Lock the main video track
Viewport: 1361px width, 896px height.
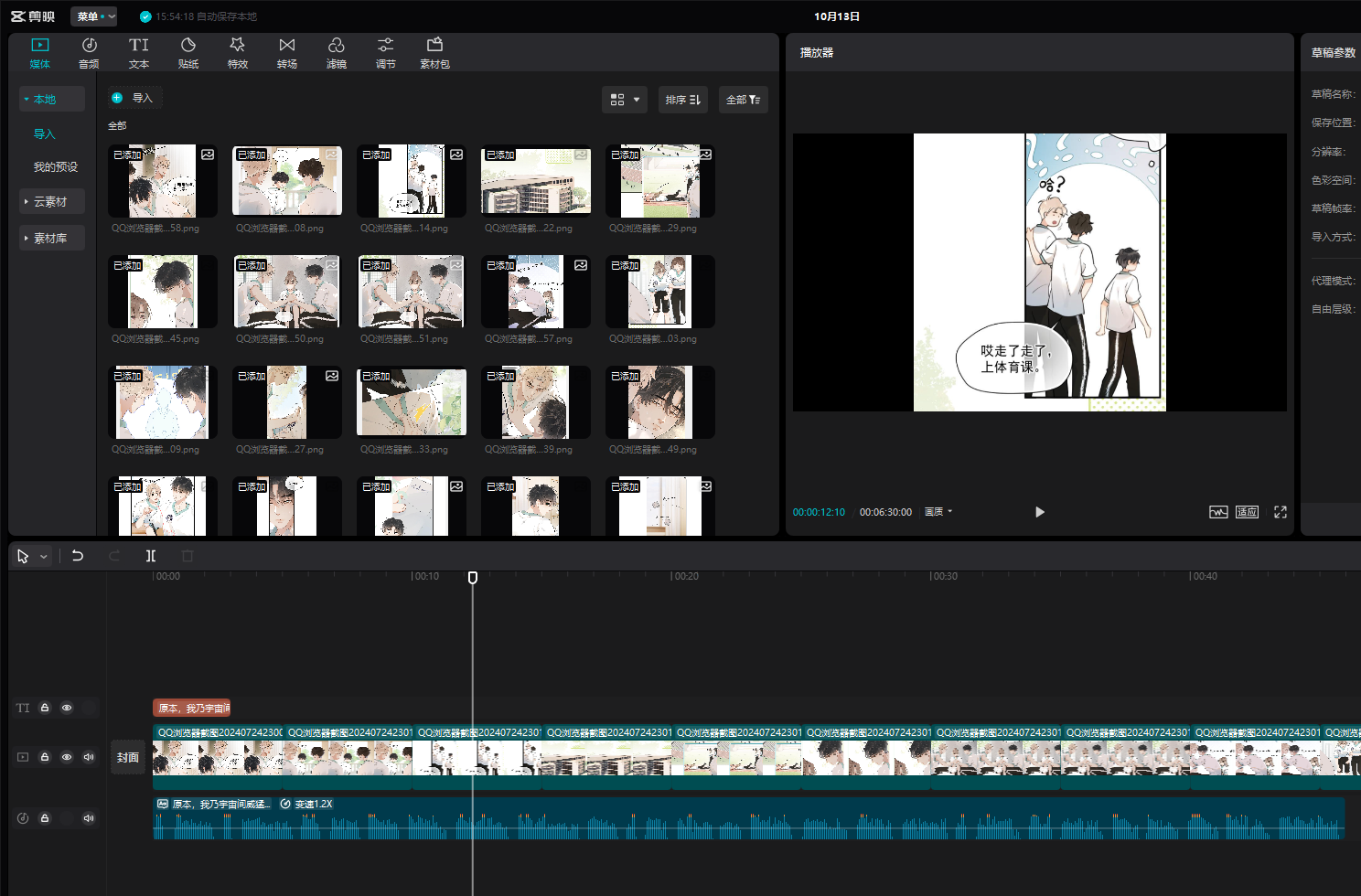[x=45, y=757]
